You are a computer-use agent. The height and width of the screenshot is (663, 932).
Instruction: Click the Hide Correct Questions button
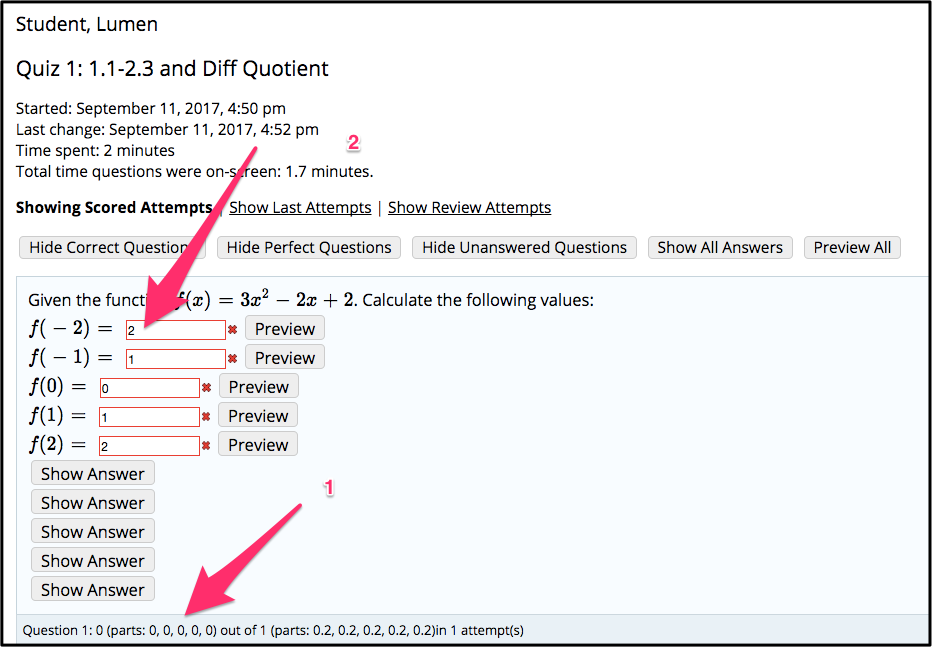112,247
